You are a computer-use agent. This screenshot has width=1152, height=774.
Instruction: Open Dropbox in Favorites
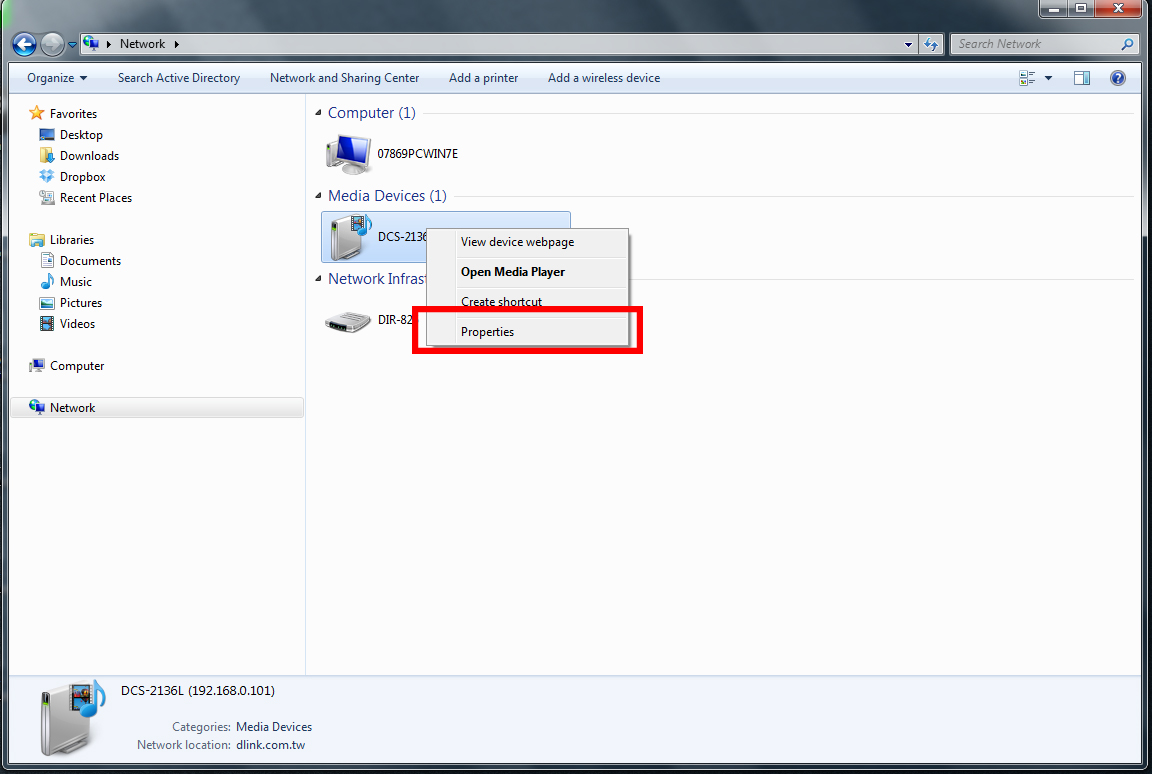82,177
